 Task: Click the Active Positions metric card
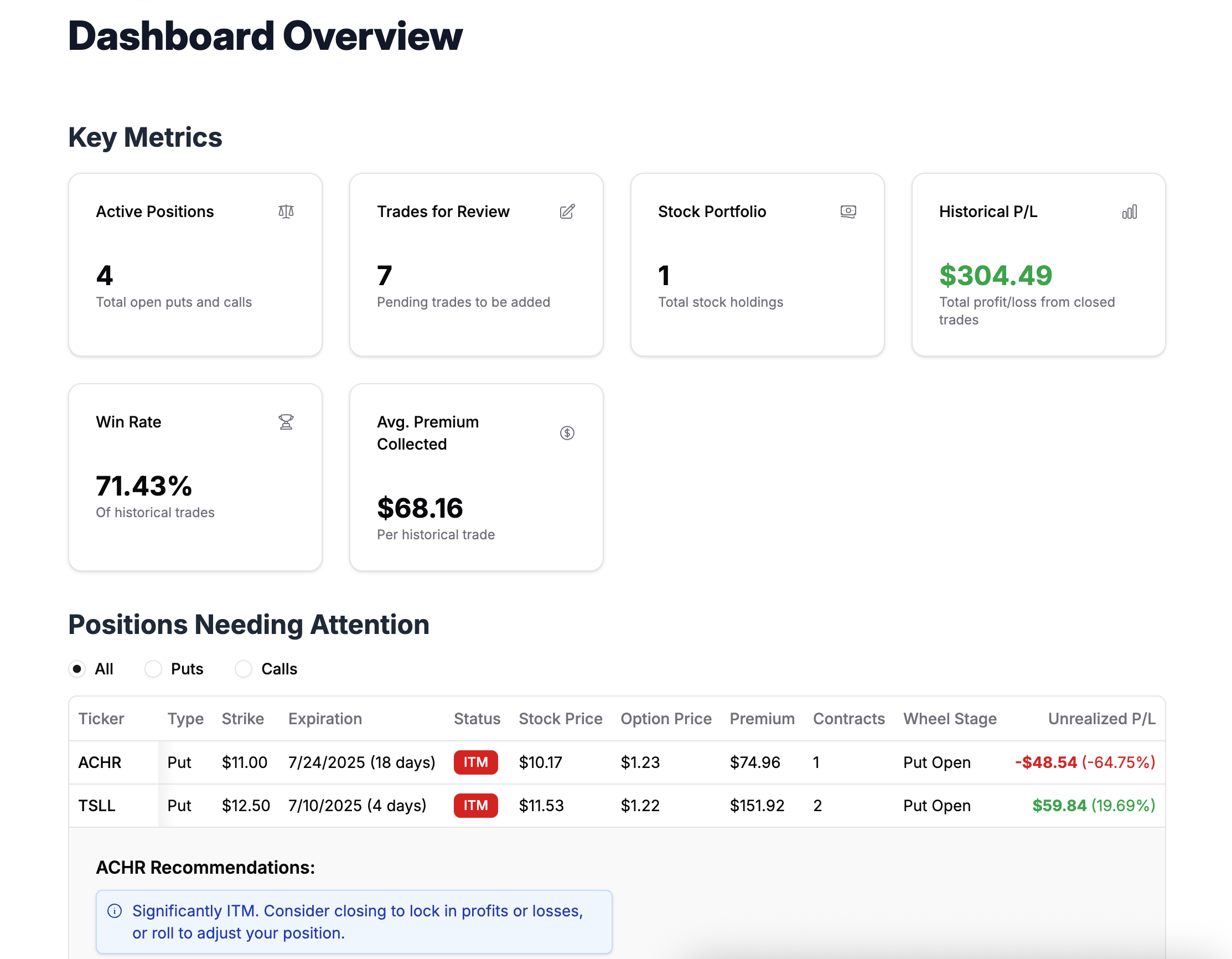[x=195, y=264]
